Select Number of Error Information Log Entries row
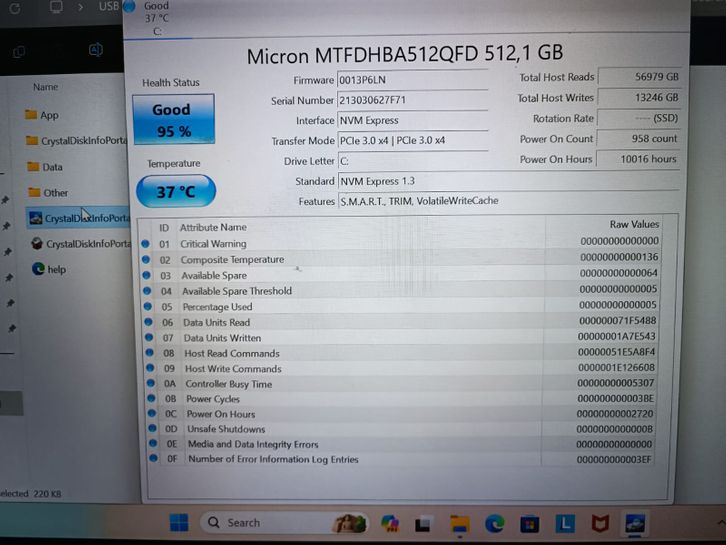The width and height of the screenshot is (726, 545). click(x=401, y=459)
